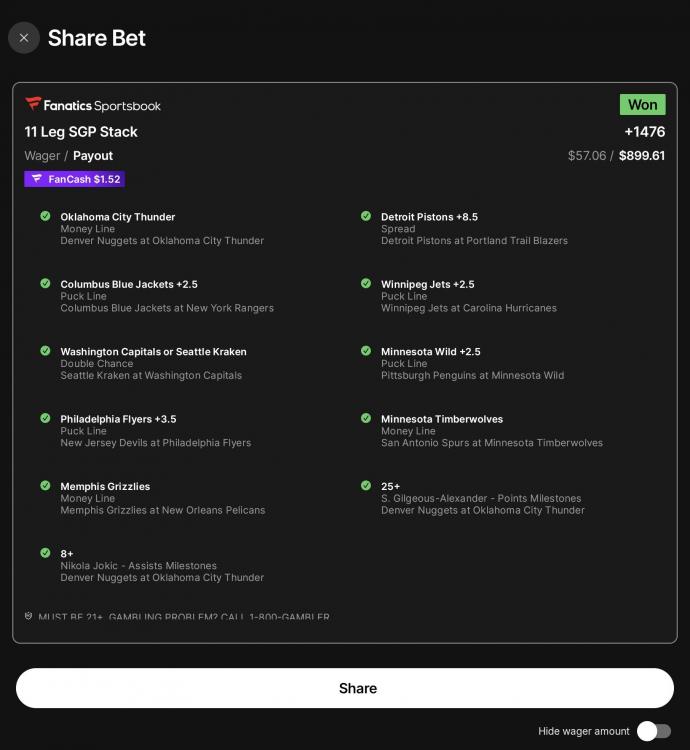Click green checkmark beside Oklahoma City Thunder
690x750 pixels.
tap(45, 216)
